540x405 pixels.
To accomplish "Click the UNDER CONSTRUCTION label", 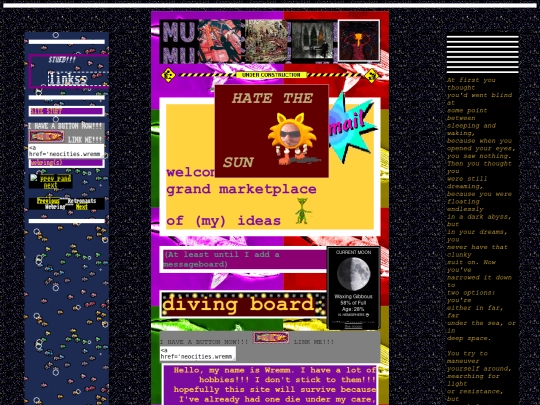I will [x=271, y=75].
